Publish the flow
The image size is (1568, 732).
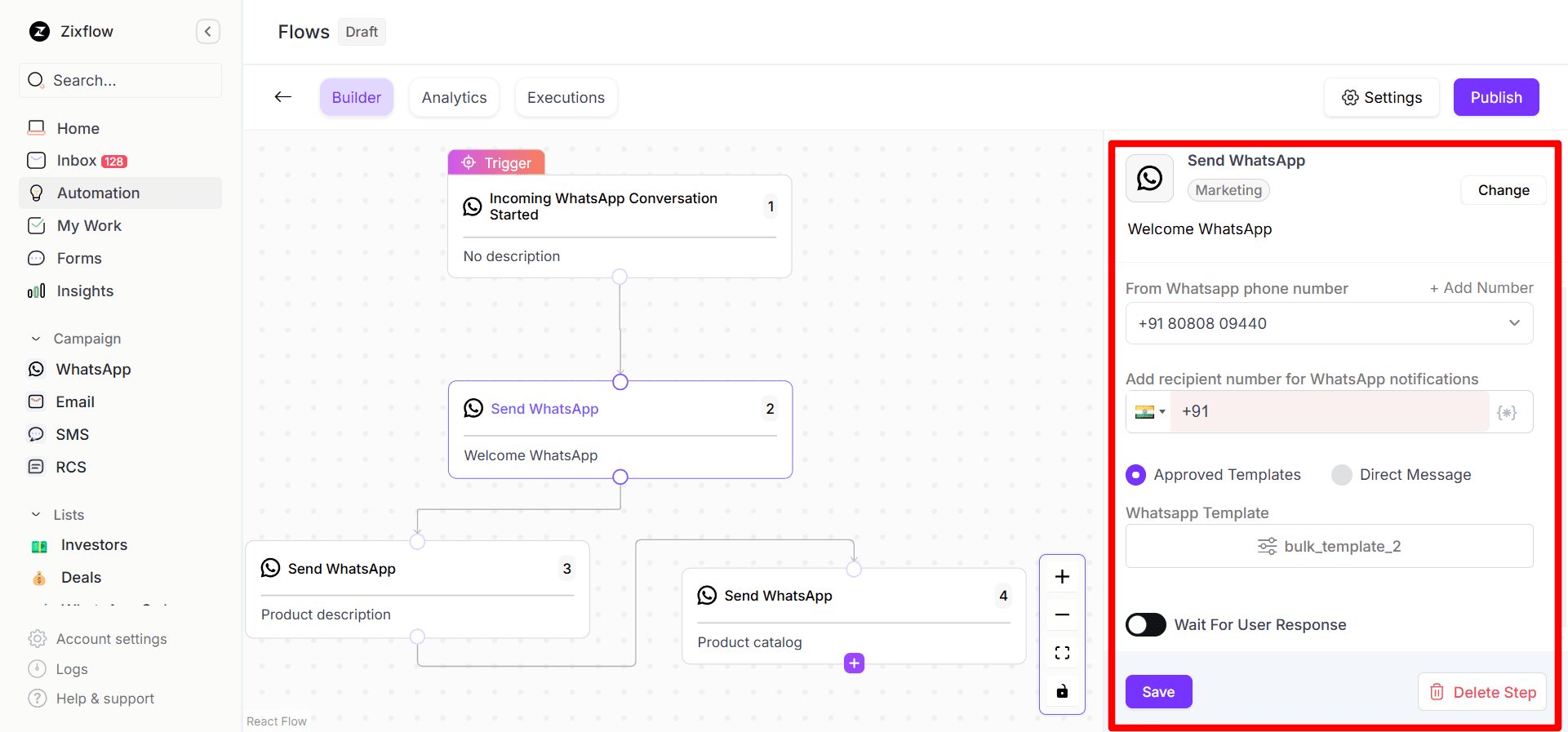click(1495, 98)
